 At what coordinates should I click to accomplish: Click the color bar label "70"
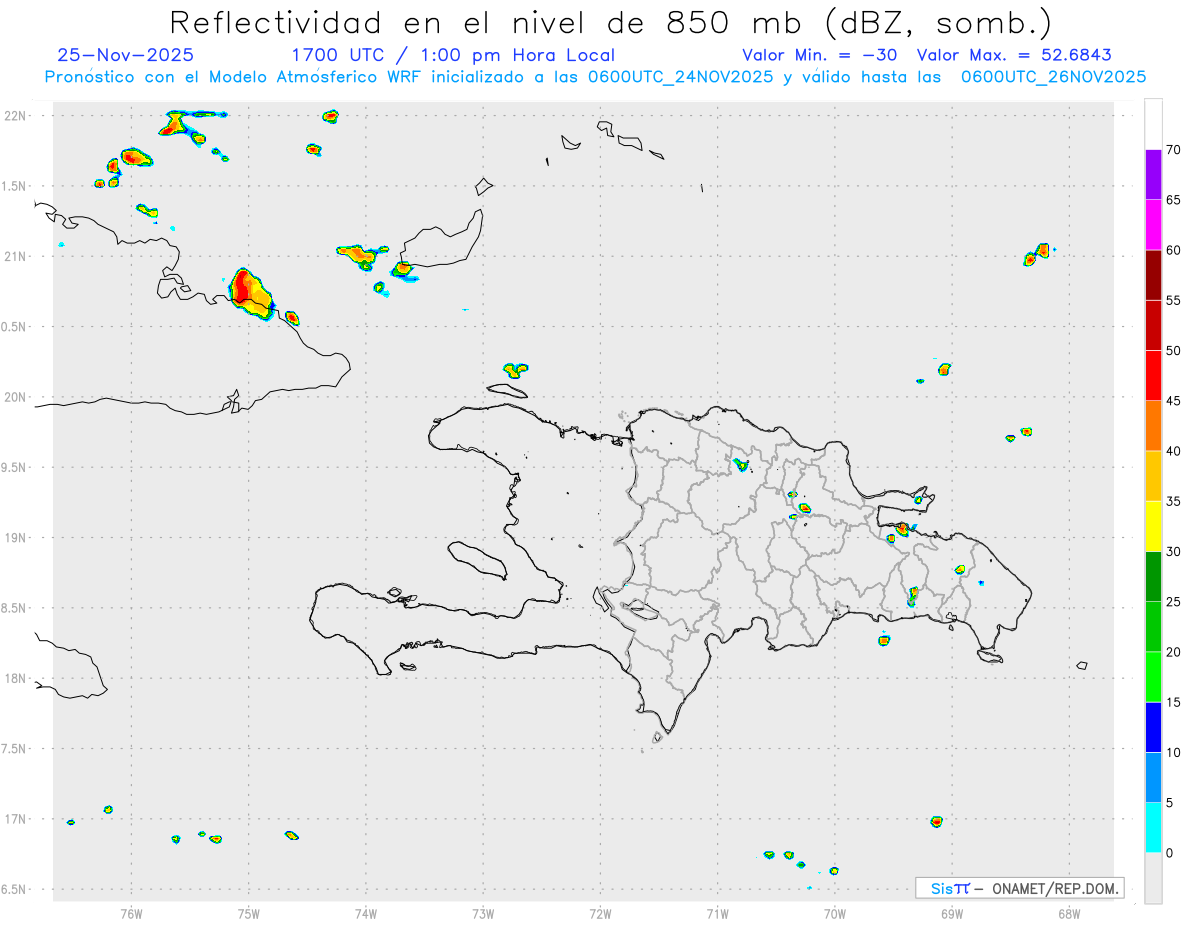coord(1173,150)
